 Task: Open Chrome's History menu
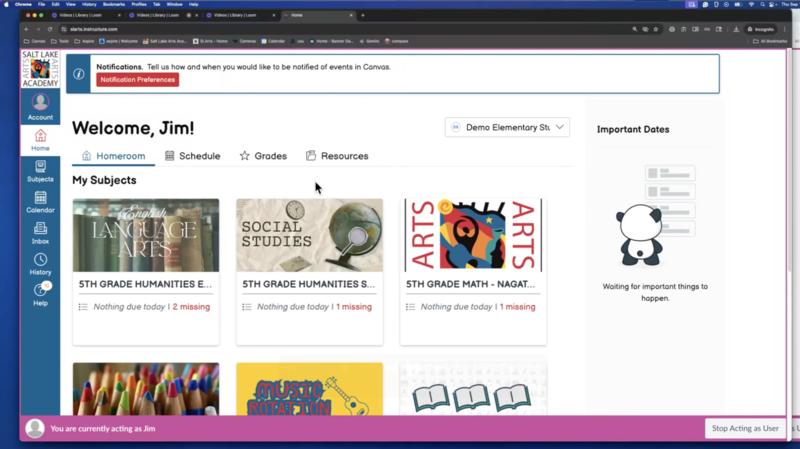(89, 4)
